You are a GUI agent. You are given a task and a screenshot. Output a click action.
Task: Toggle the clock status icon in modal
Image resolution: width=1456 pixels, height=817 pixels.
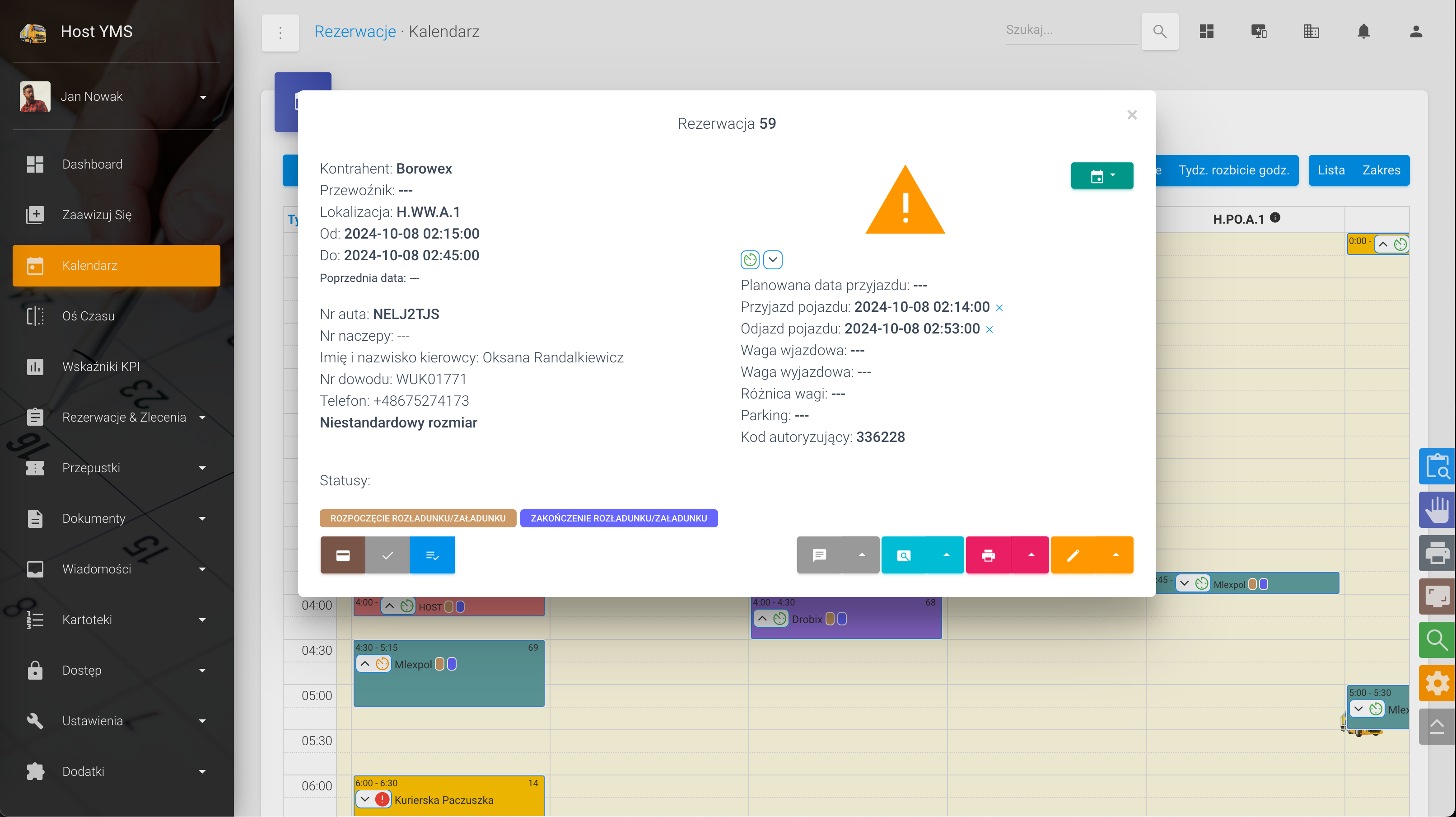click(x=750, y=259)
